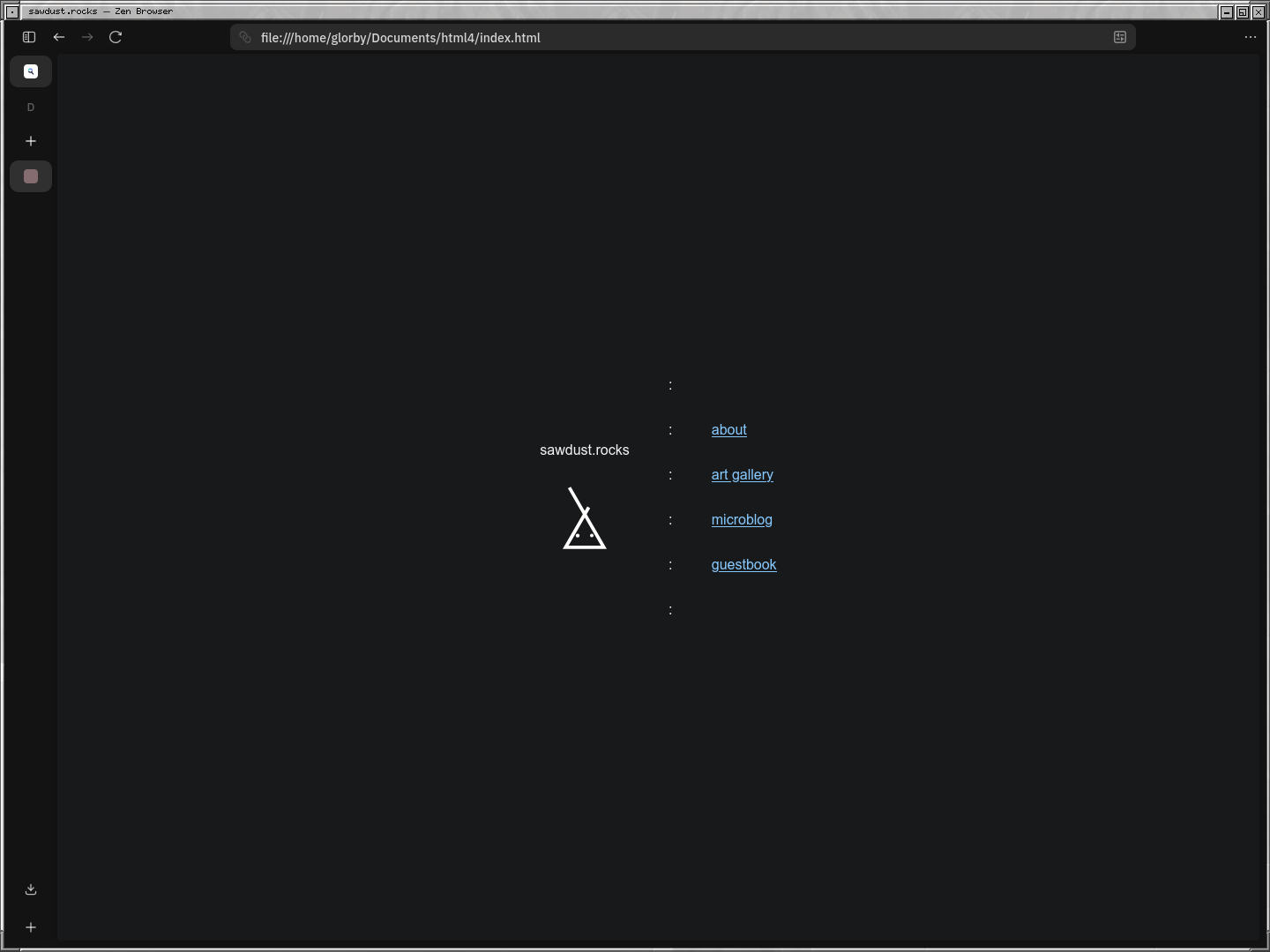Click the triangle logo image on the page
The image size is (1270, 952).
(x=584, y=519)
